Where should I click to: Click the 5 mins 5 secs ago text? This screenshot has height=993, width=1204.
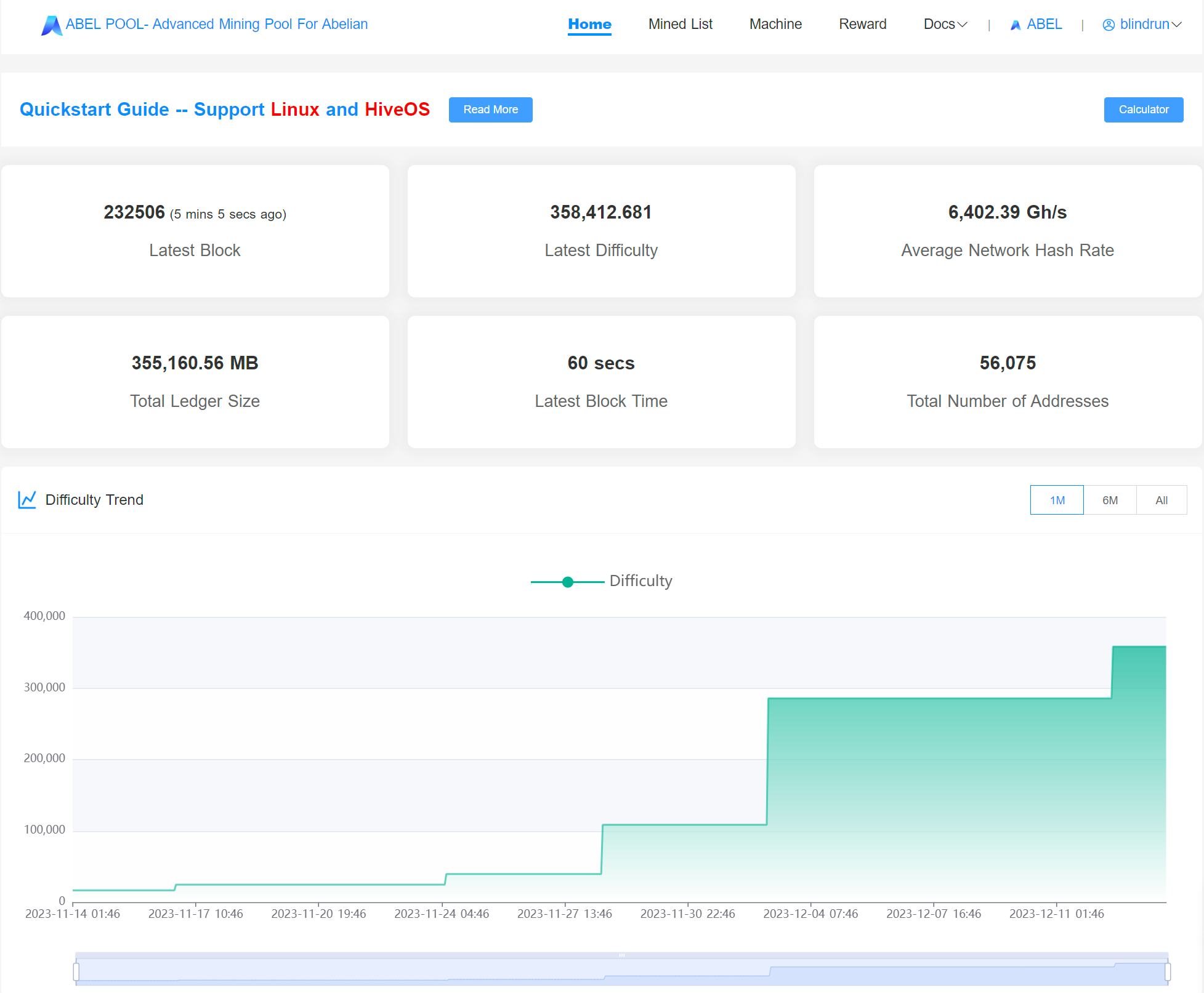click(x=228, y=214)
